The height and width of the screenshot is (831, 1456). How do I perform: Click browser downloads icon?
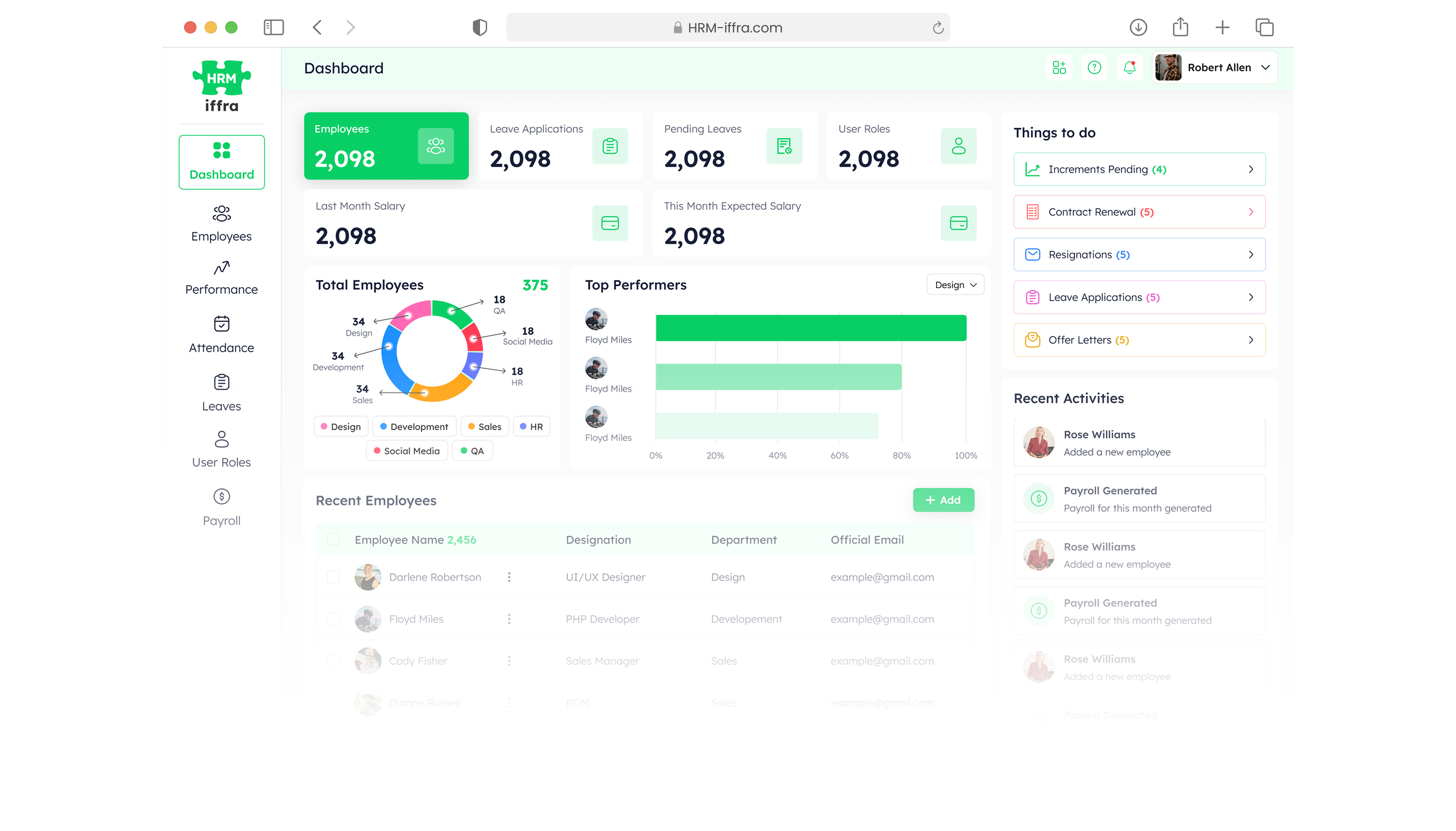click(1138, 27)
